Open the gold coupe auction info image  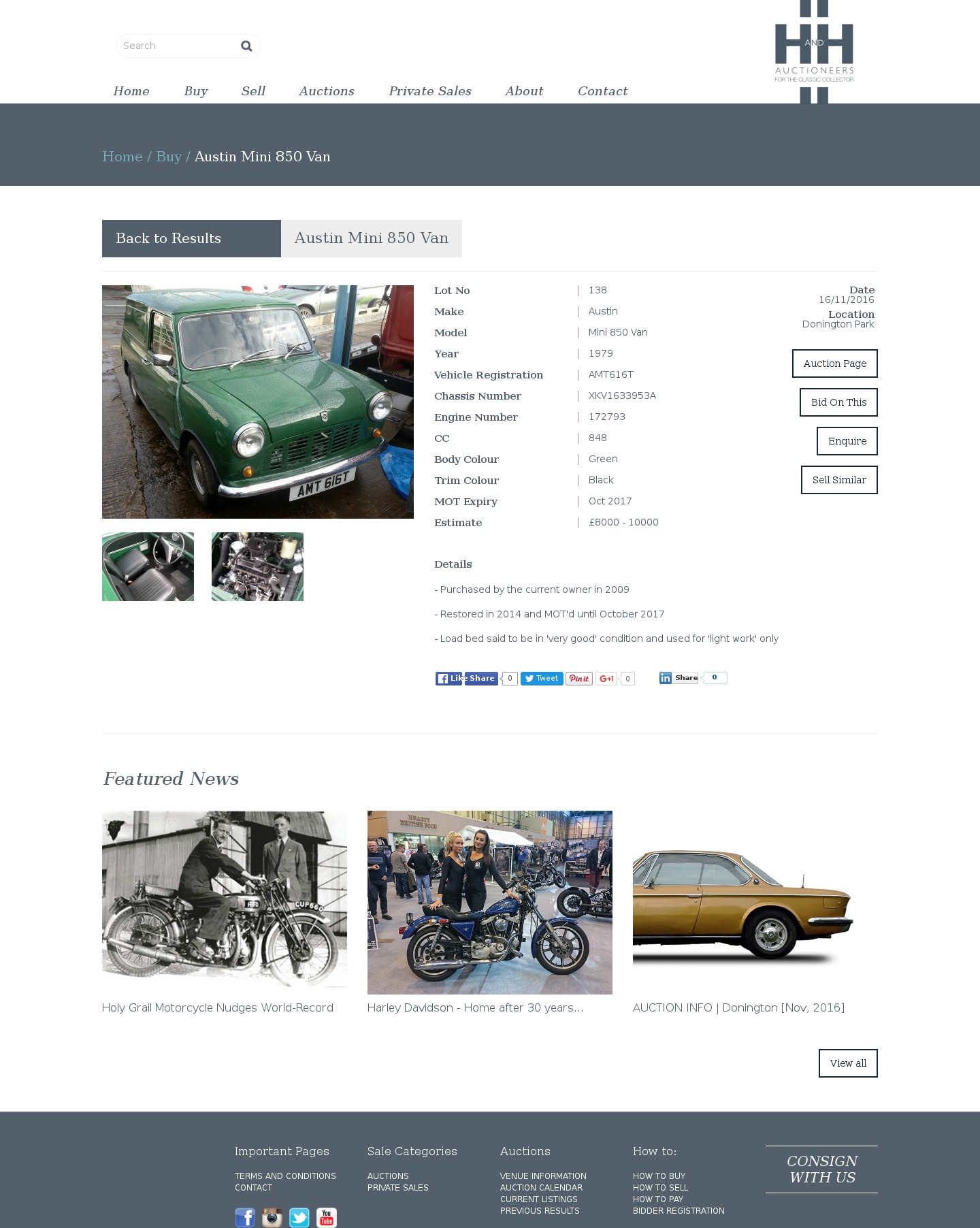pyautogui.click(x=755, y=903)
